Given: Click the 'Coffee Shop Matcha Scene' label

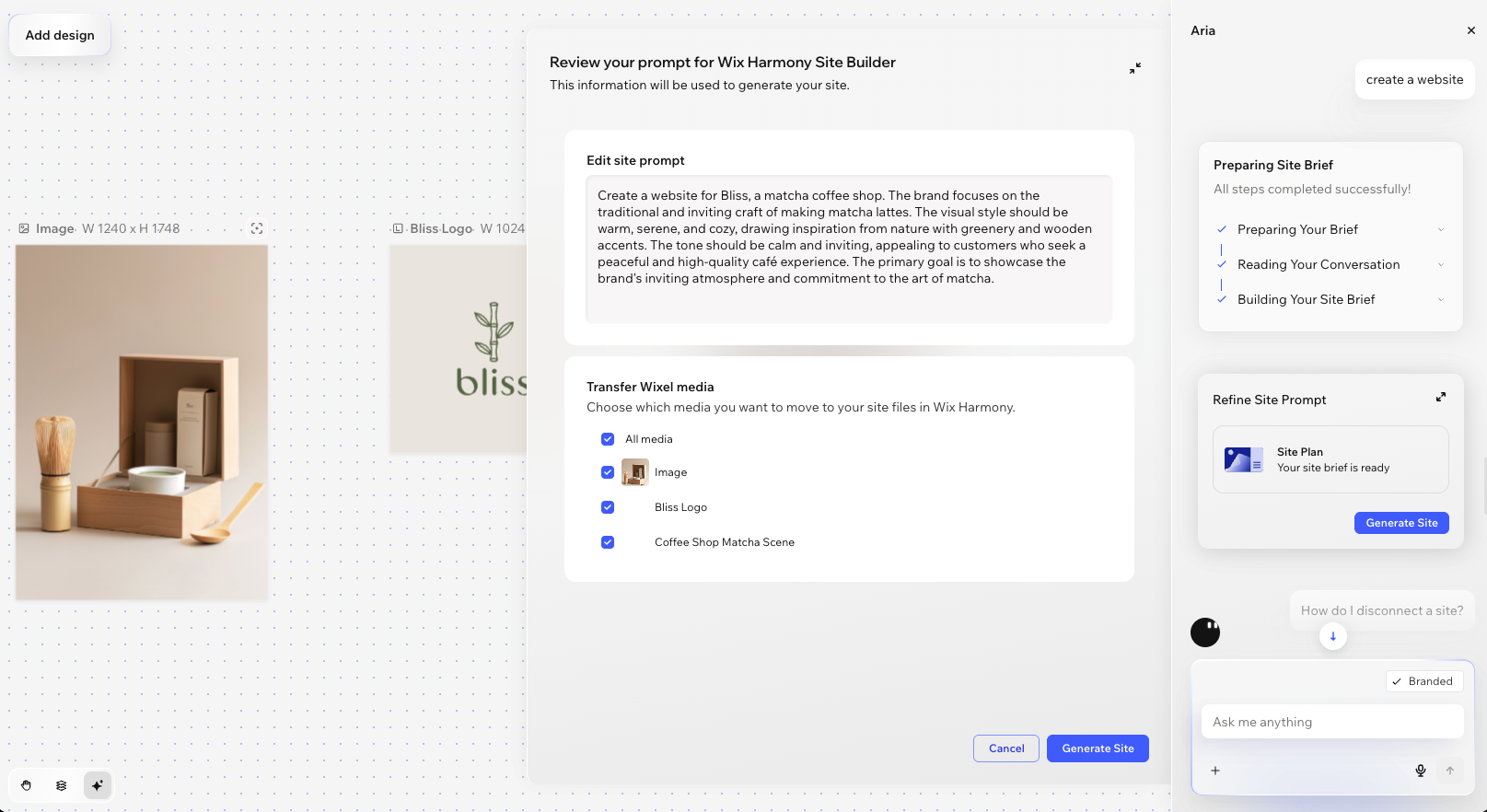Looking at the screenshot, I should (725, 542).
